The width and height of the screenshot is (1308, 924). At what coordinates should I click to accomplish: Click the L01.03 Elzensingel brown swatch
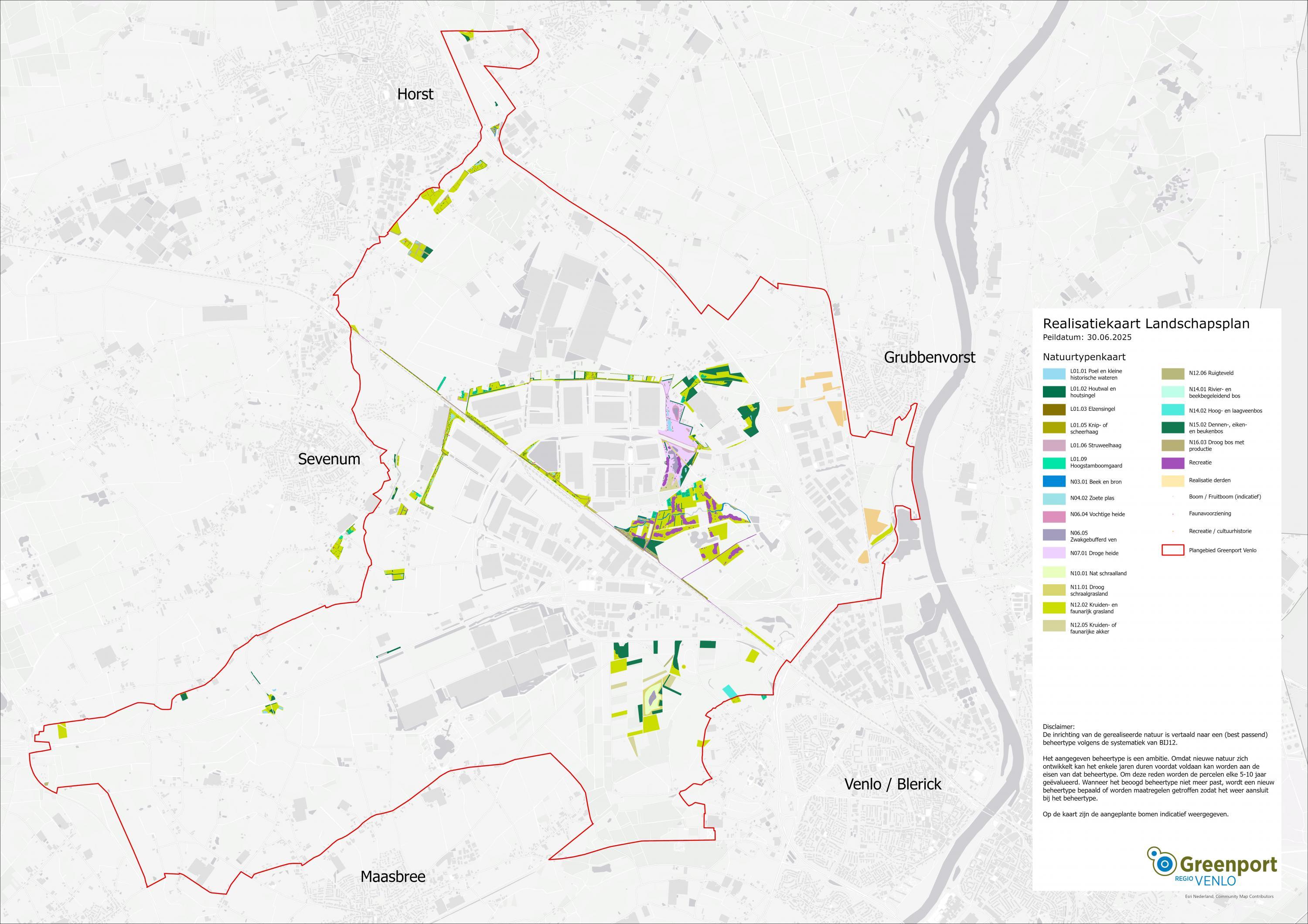1055,409
